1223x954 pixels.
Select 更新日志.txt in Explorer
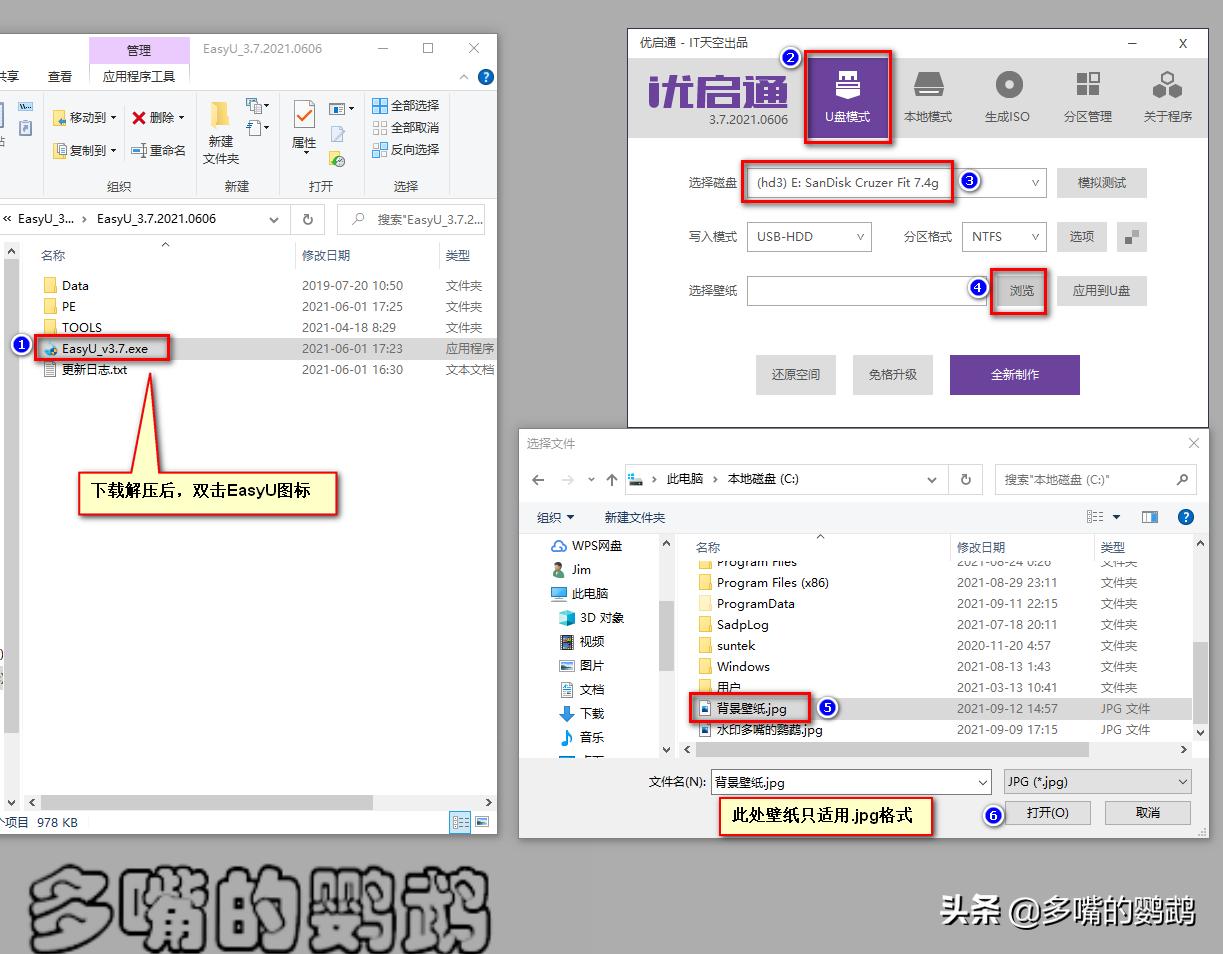94,369
